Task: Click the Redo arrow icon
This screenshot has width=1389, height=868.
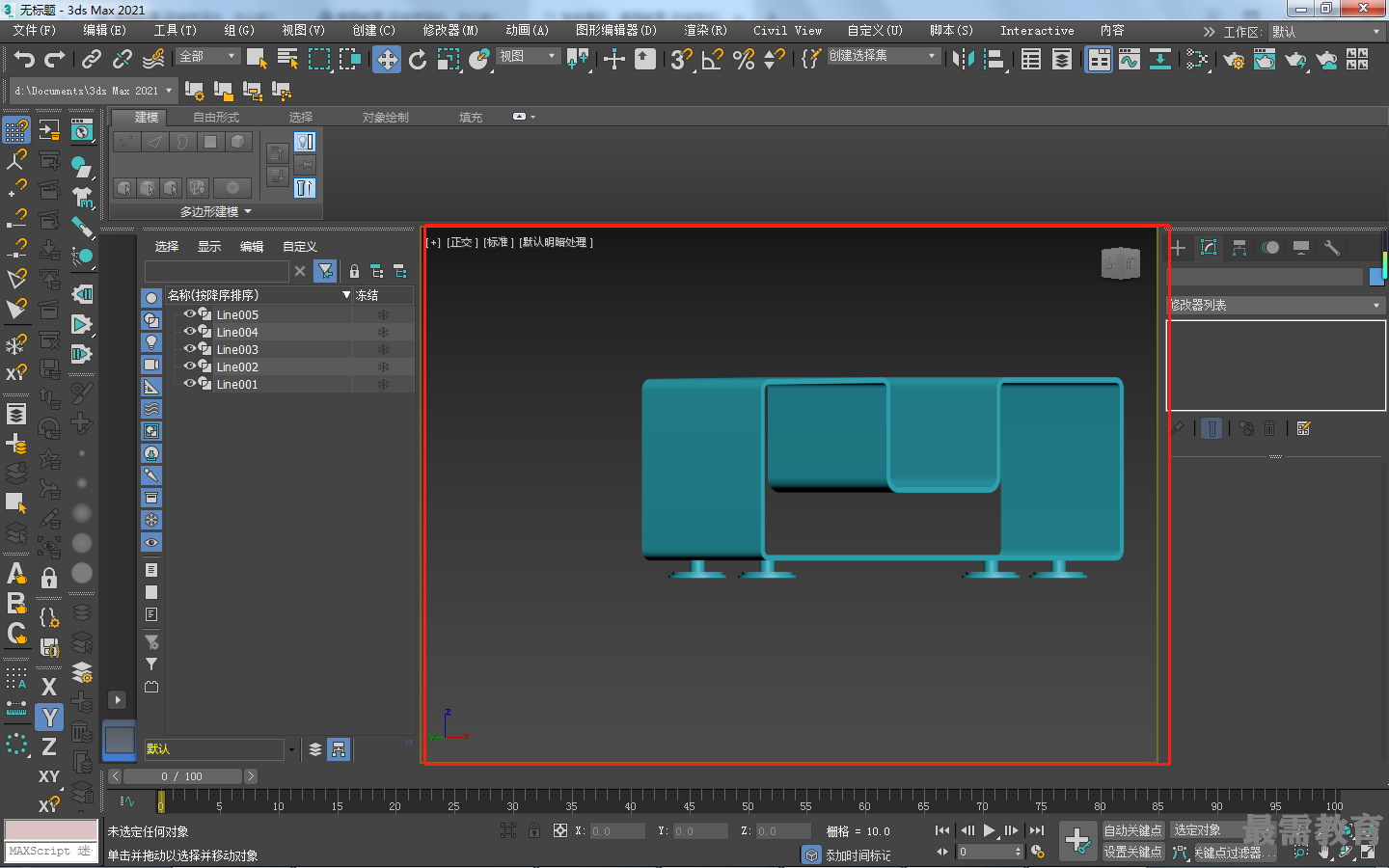Action: point(55,60)
